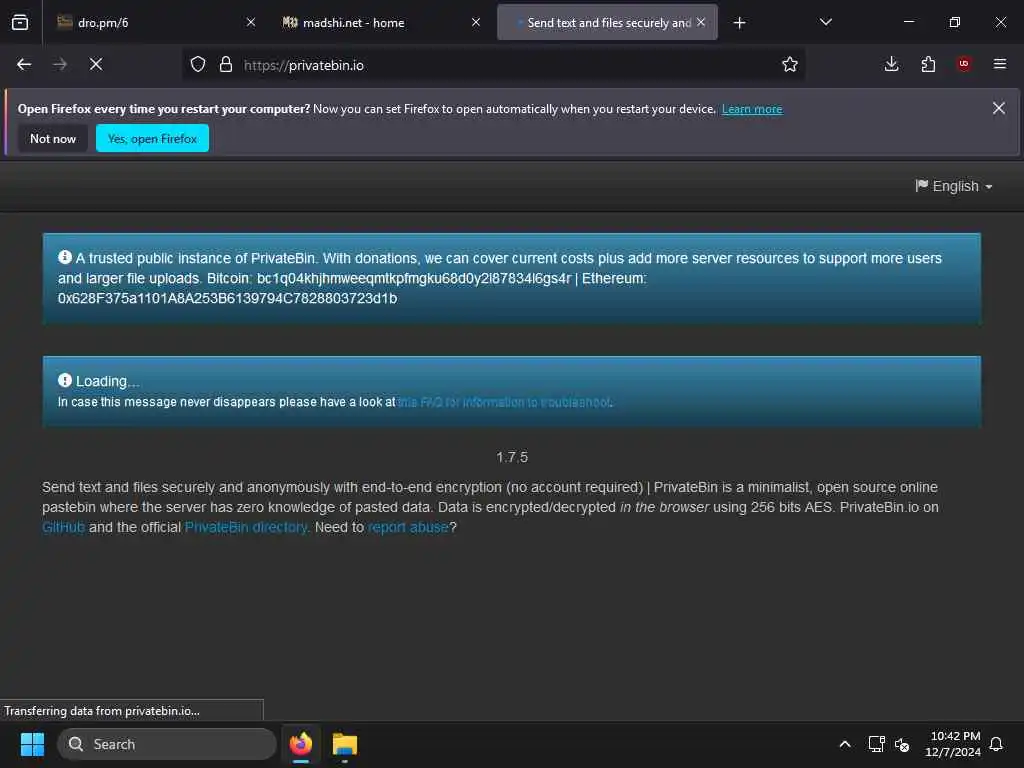The image size is (1024, 768).
Task: Open the tracking protection shield icon
Action: click(x=198, y=64)
